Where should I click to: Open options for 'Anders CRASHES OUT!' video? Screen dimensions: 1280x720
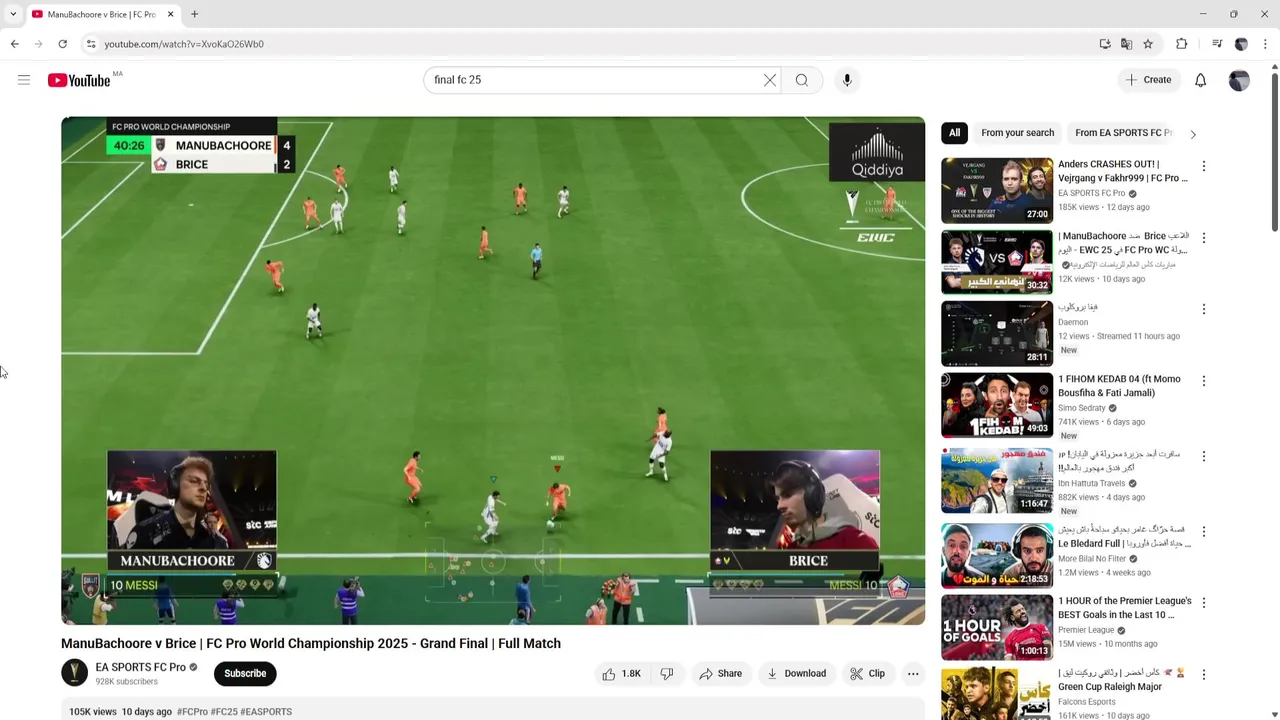[1203, 166]
